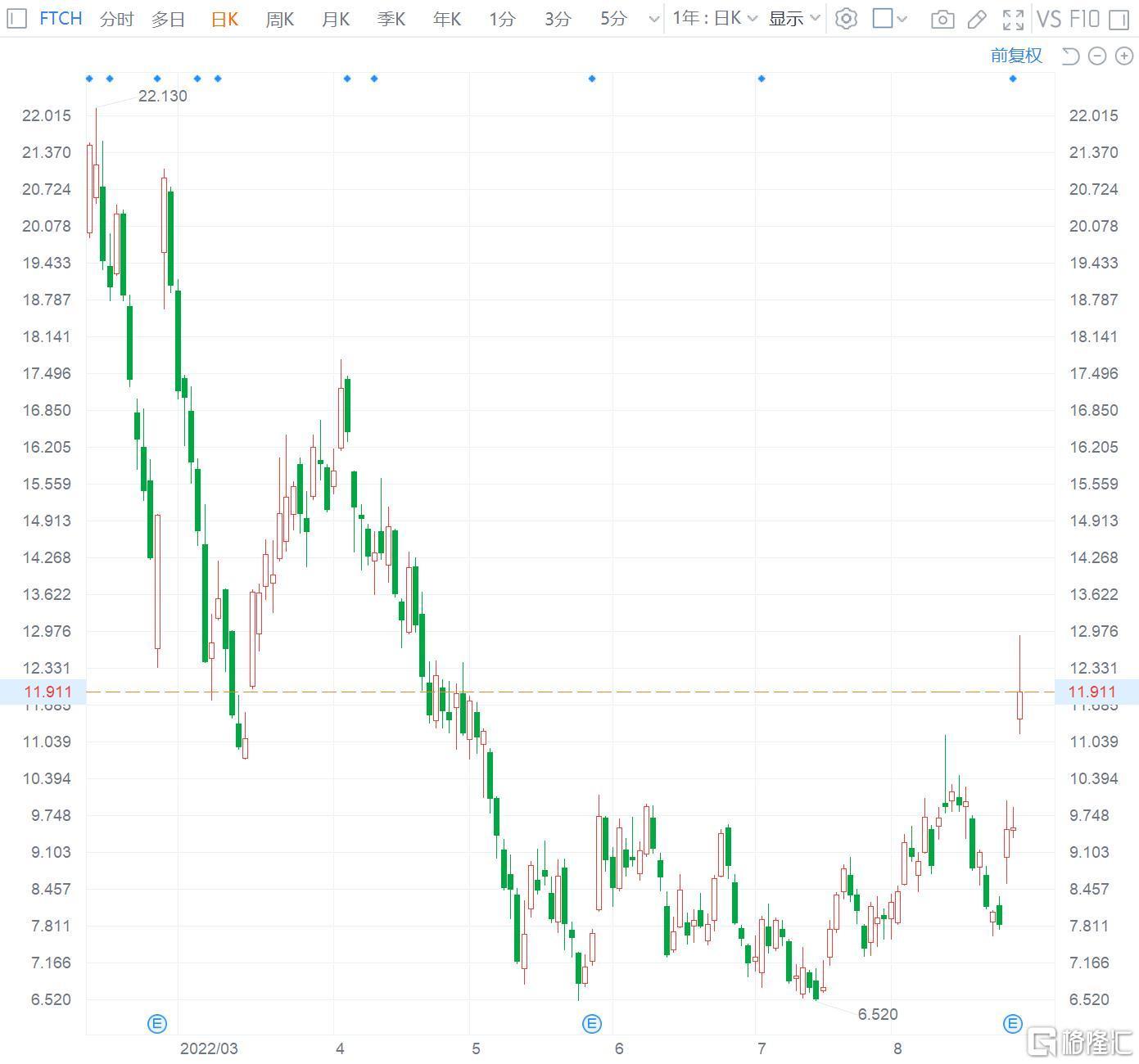Switch to 3分 three-minute chart
Image resolution: width=1139 pixels, height=1064 pixels.
(558, 19)
